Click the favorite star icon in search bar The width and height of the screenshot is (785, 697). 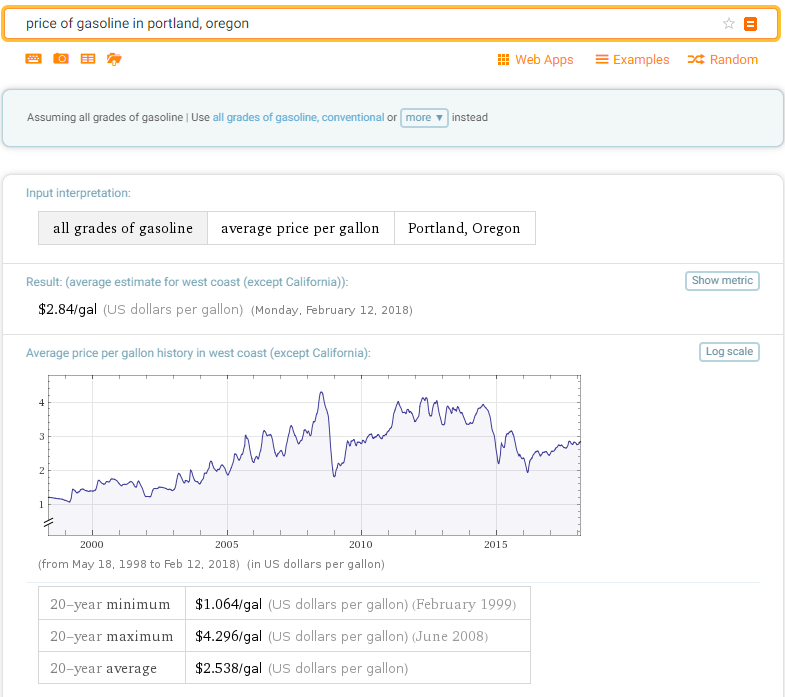click(x=729, y=24)
